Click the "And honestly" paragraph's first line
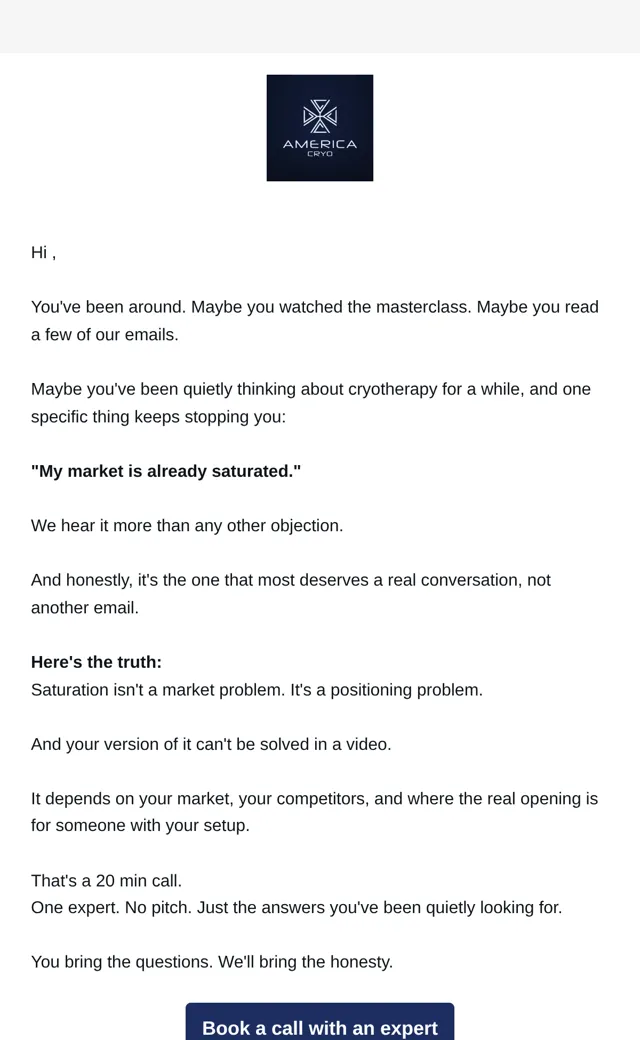The image size is (640, 1040). coord(290,580)
